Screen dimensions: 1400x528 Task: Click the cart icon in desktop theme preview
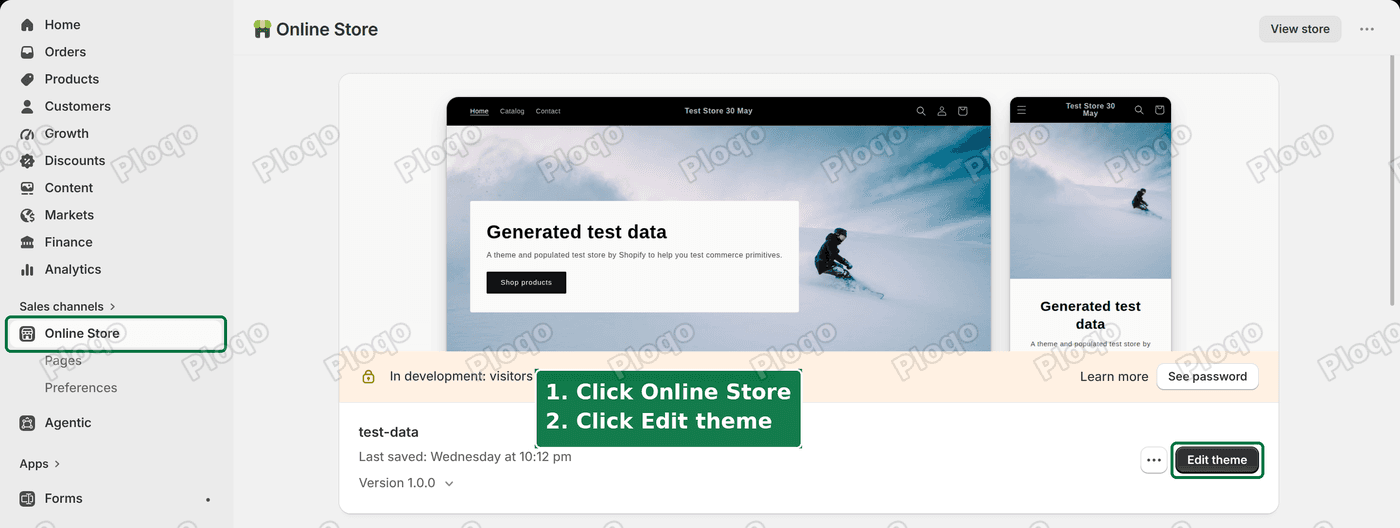click(963, 111)
